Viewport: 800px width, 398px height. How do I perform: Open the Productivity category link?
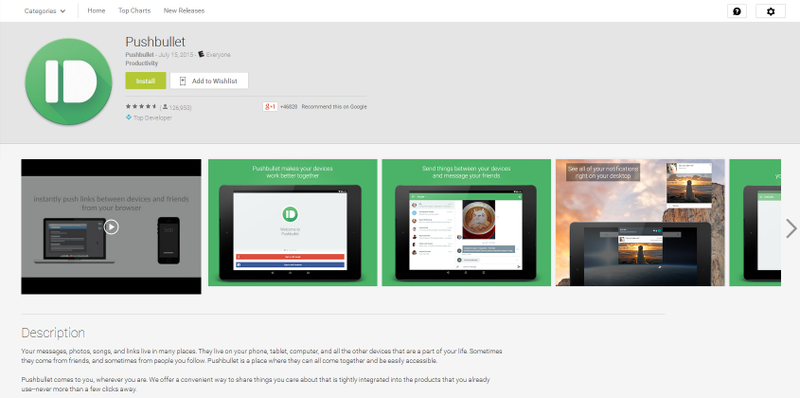pyautogui.click(x=142, y=63)
